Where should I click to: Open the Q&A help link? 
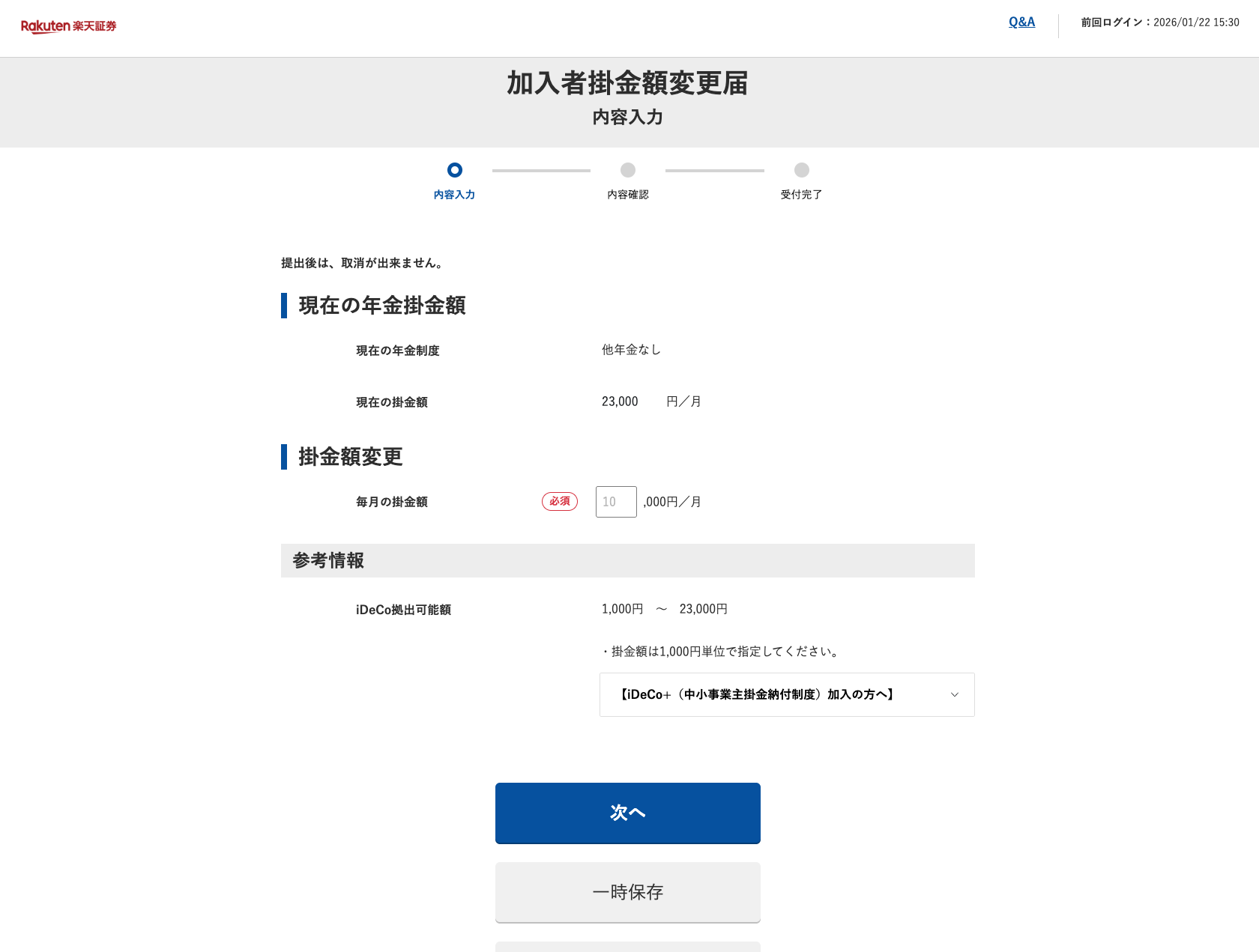[x=1021, y=22]
